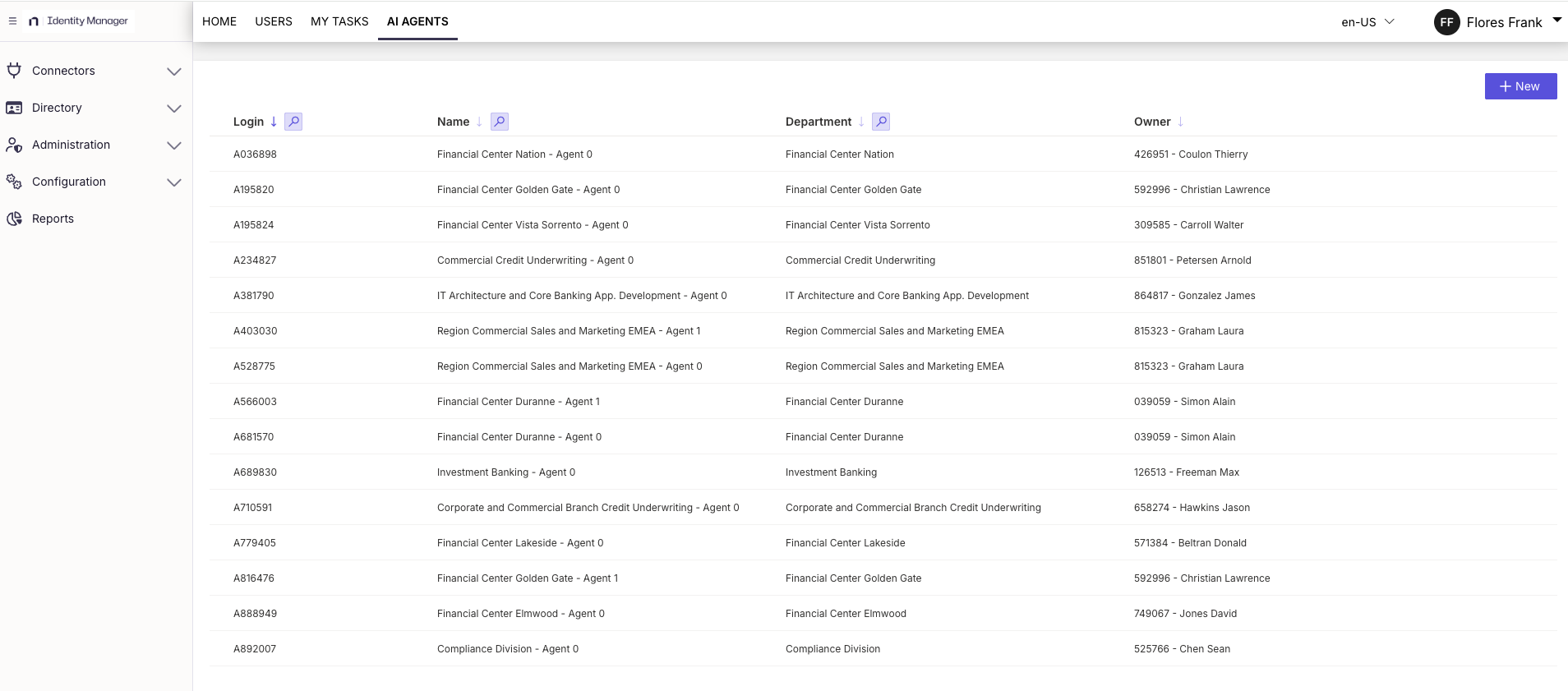Select login A036898
Image resolution: width=1568 pixels, height=691 pixels.
click(255, 154)
